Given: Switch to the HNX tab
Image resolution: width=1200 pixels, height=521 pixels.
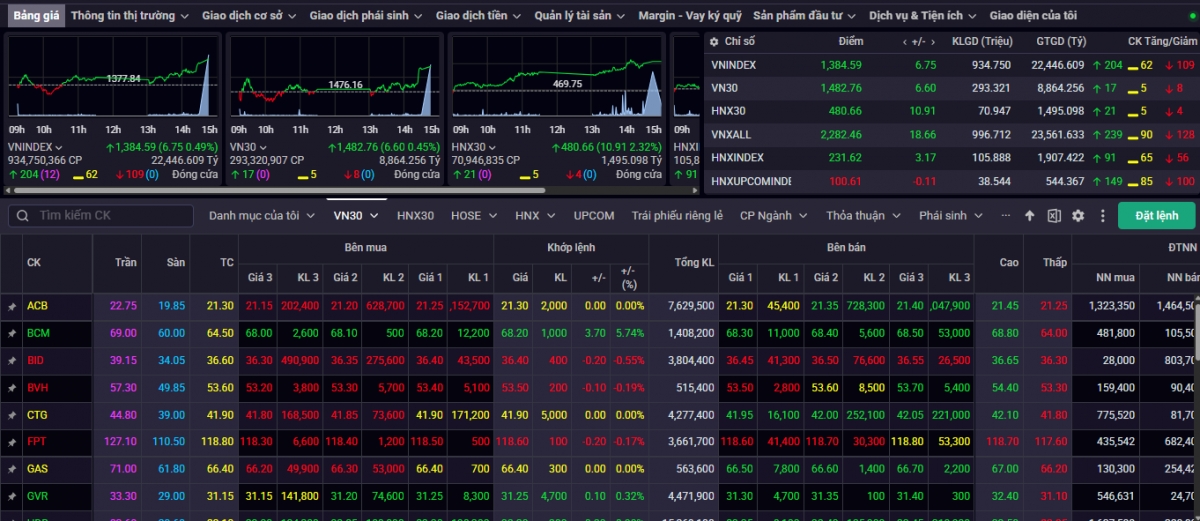Looking at the screenshot, I should (x=535, y=215).
